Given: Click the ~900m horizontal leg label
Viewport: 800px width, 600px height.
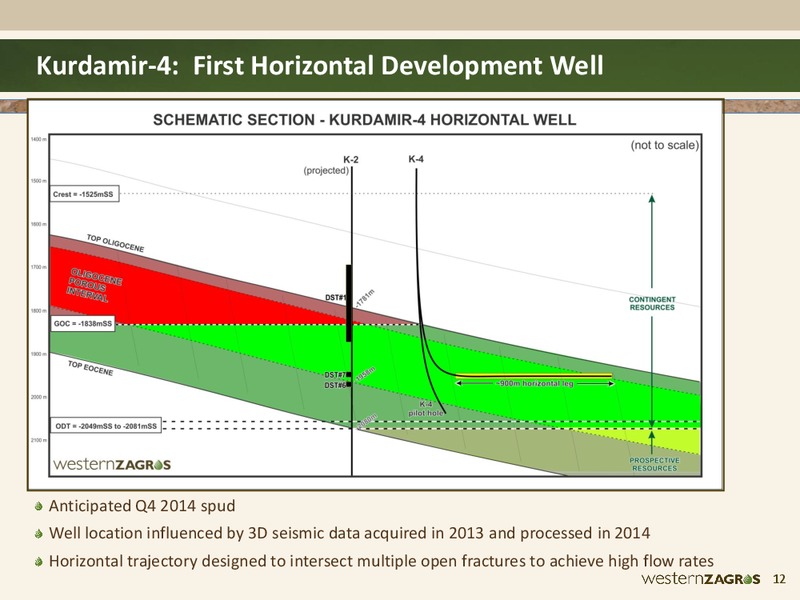Looking at the screenshot, I should point(535,383).
